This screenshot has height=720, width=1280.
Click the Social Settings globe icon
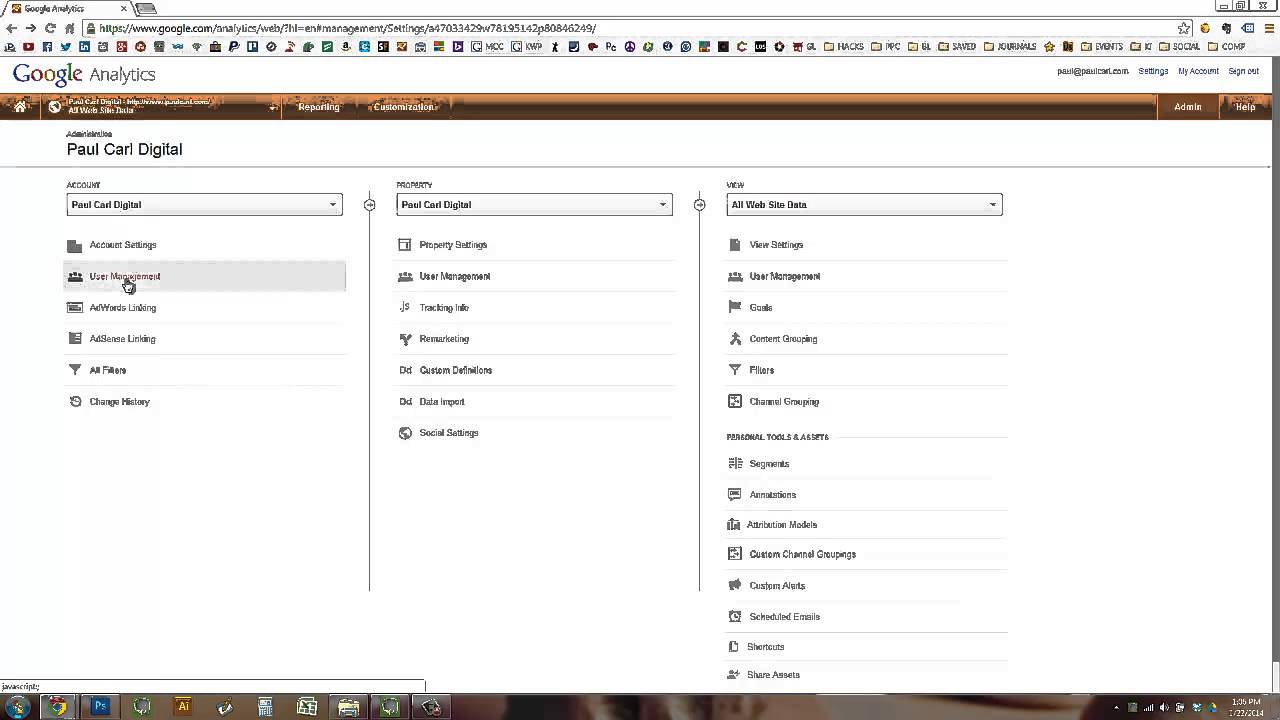[404, 433]
